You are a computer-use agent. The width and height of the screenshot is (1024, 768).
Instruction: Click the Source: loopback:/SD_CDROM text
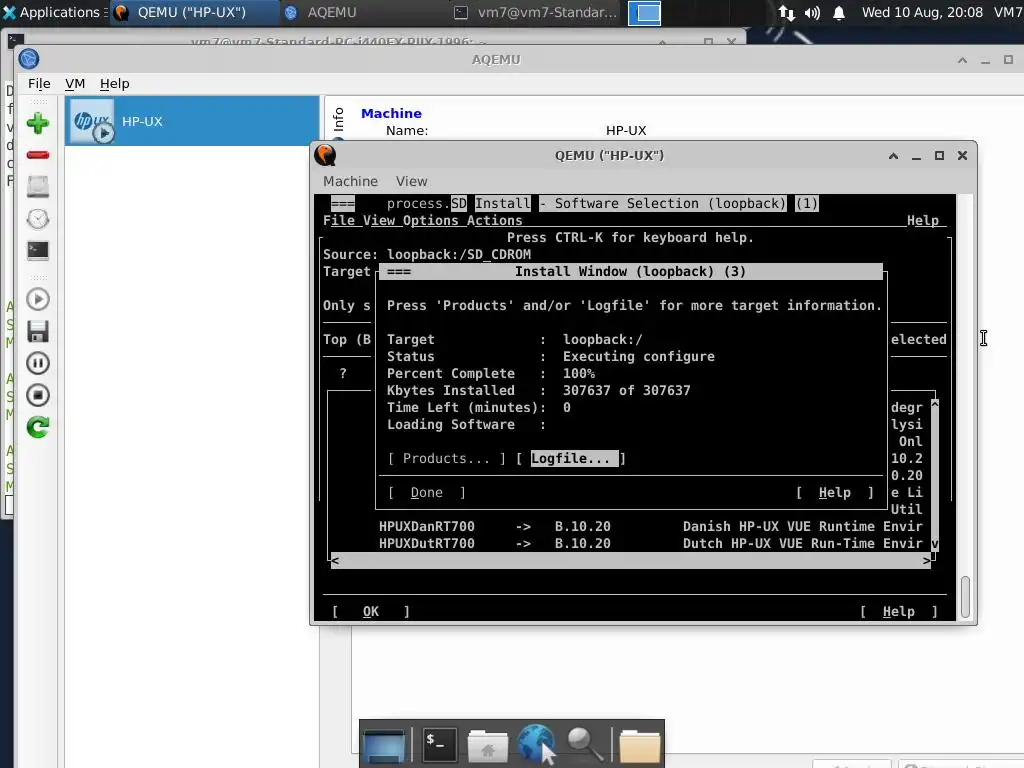(426, 255)
